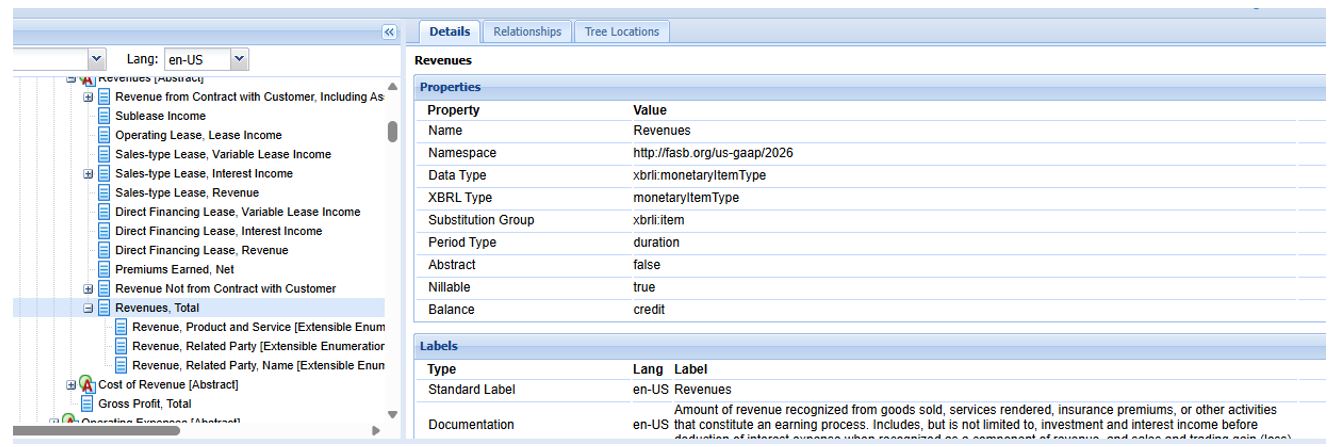Select Sales-type Lease, Revenue tree item
Image resolution: width=1335 pixels, height=447 pixels.
pos(187,192)
